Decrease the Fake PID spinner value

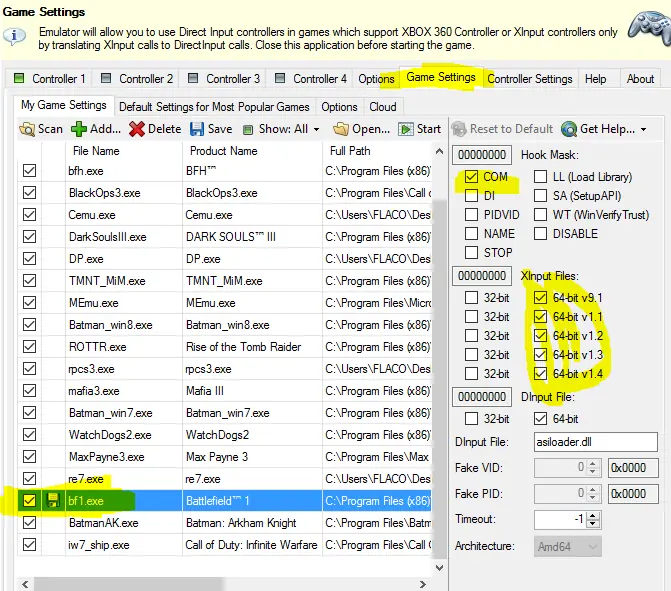pos(593,498)
